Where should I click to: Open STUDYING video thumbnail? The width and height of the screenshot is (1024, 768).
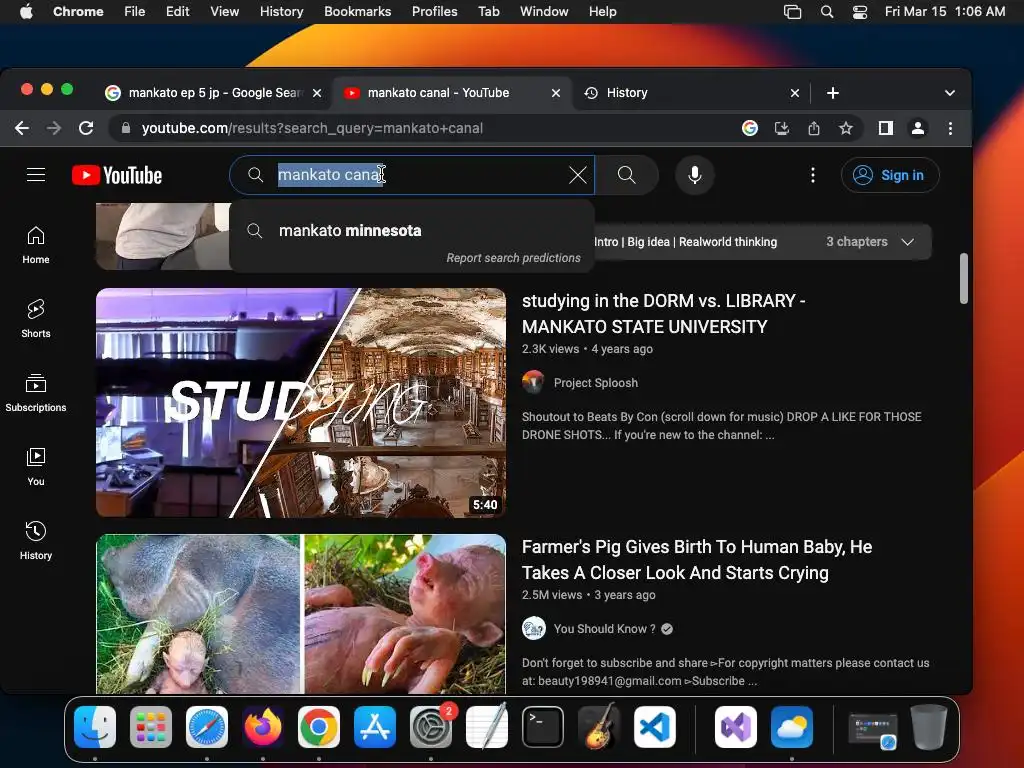301,403
